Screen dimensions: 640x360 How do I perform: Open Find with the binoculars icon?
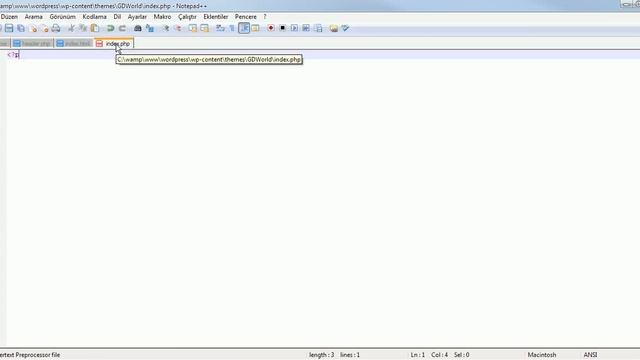click(138, 28)
